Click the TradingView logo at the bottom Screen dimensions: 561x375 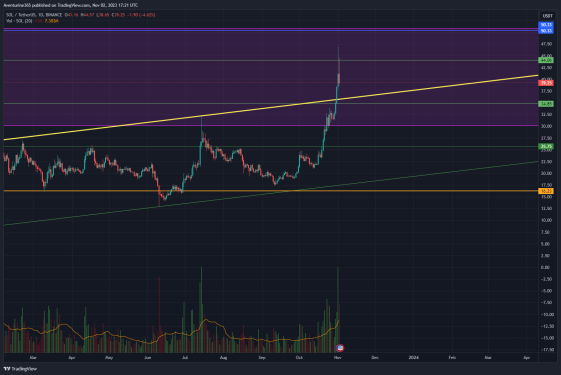point(20,369)
